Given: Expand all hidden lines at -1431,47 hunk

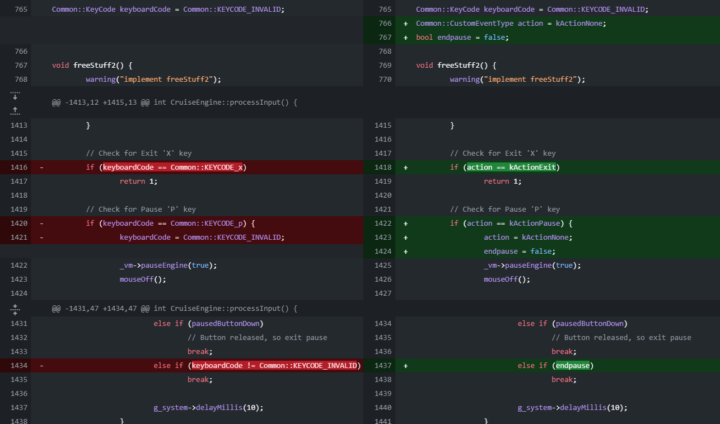Looking at the screenshot, I should pos(15,309).
